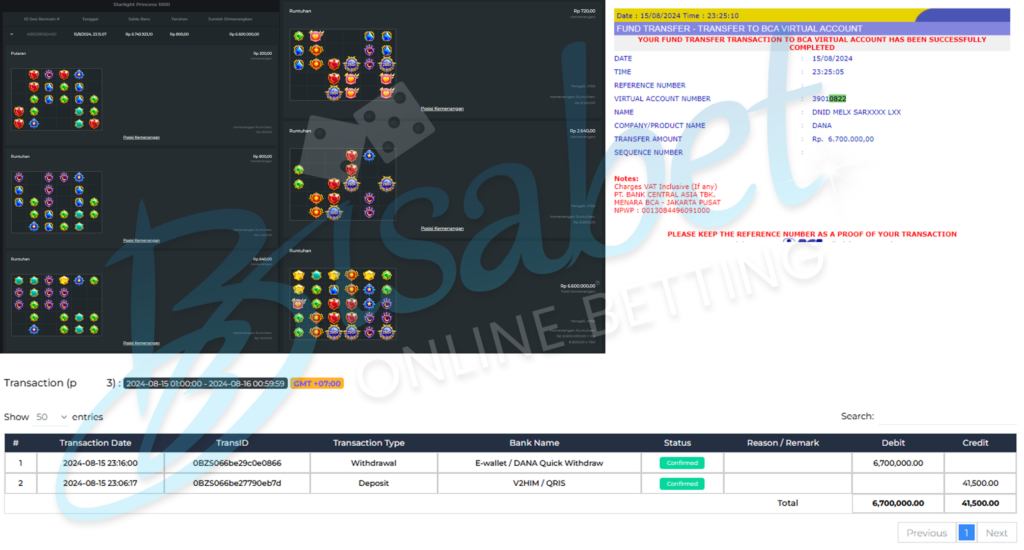Select the NPWP number line in Notes
The width and height of the screenshot is (1024, 550).
(662, 210)
